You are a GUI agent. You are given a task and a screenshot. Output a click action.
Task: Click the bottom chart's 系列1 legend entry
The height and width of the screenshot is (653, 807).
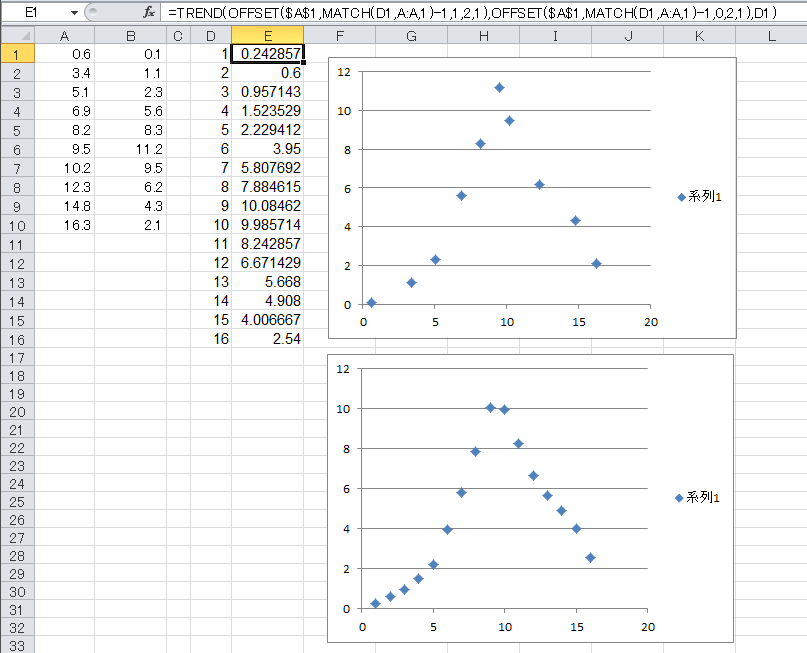704,497
